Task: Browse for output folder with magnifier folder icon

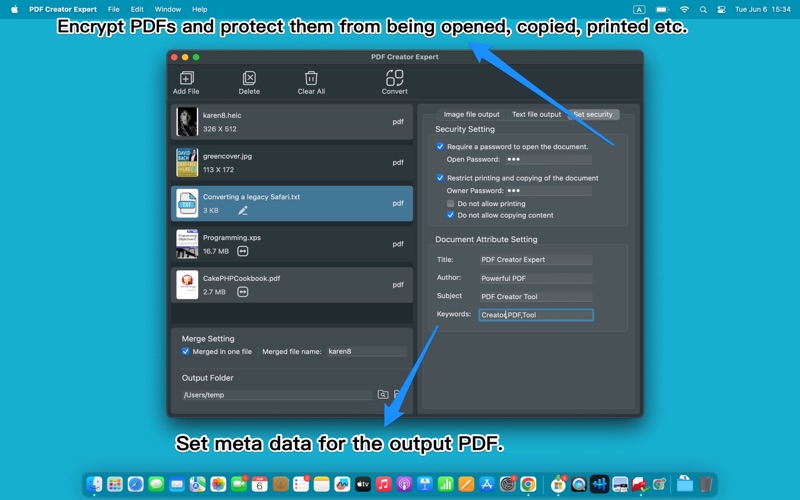Action: [383, 394]
